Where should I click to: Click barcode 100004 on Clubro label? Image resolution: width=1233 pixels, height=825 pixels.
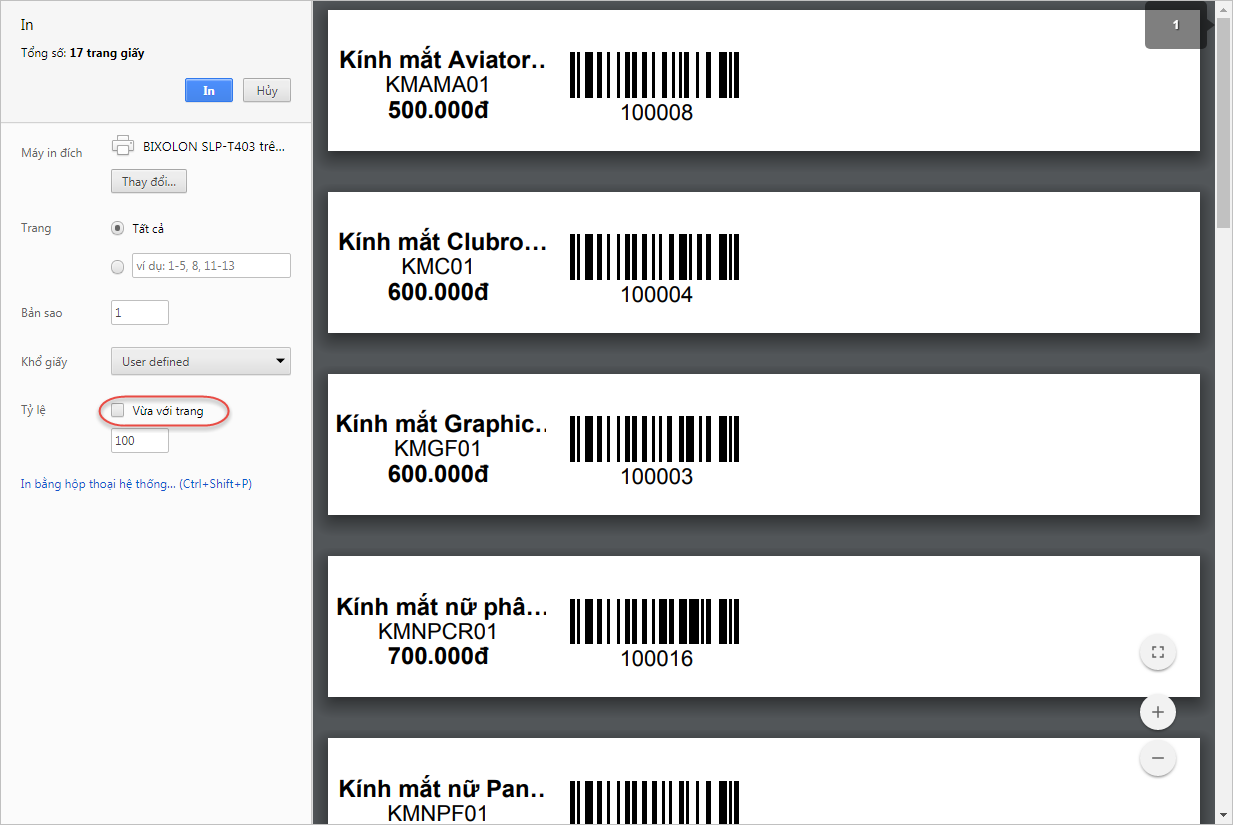655,257
